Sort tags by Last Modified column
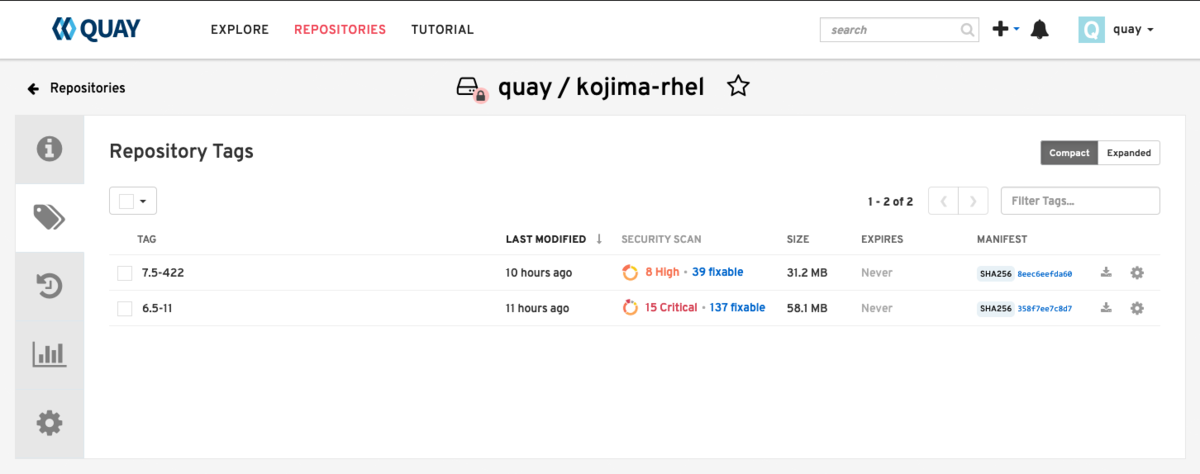The image size is (1200, 474). pos(546,239)
